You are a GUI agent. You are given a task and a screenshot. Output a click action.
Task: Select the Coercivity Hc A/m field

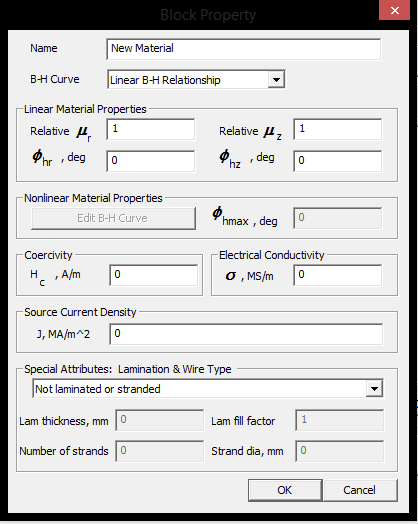(x=154, y=275)
